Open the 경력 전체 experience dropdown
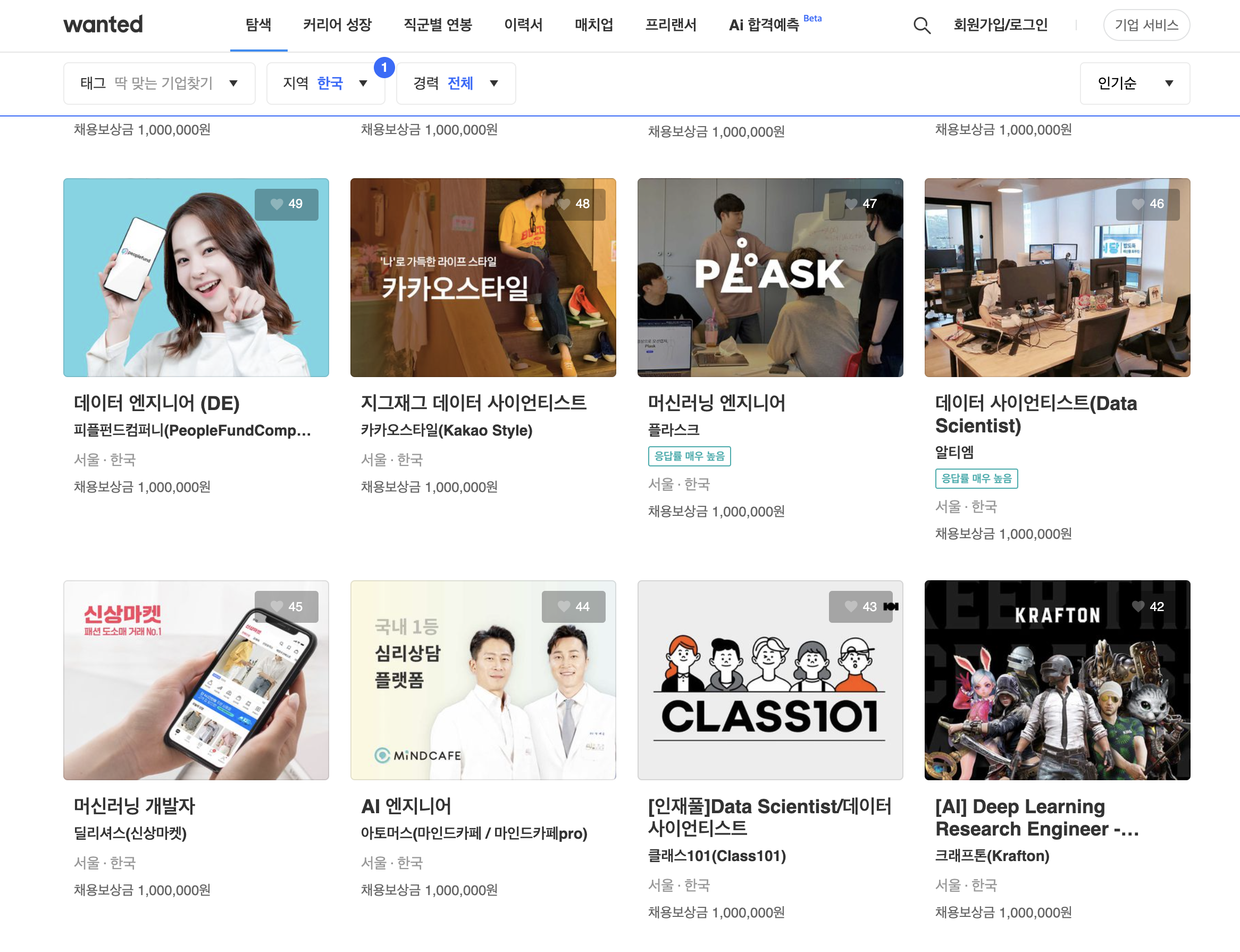The height and width of the screenshot is (952, 1240). click(x=456, y=83)
